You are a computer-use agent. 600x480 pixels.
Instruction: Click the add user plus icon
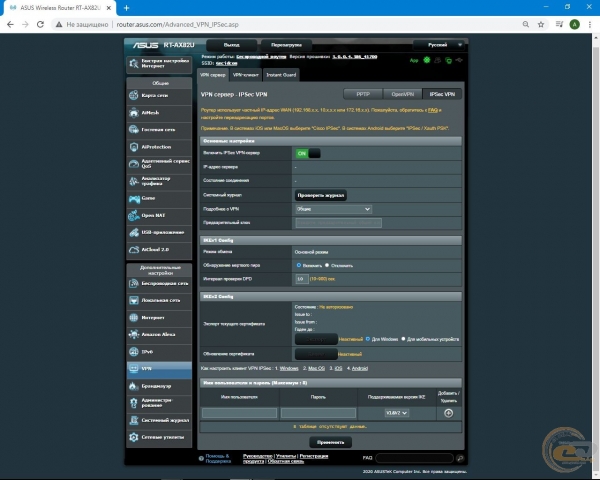coord(448,413)
